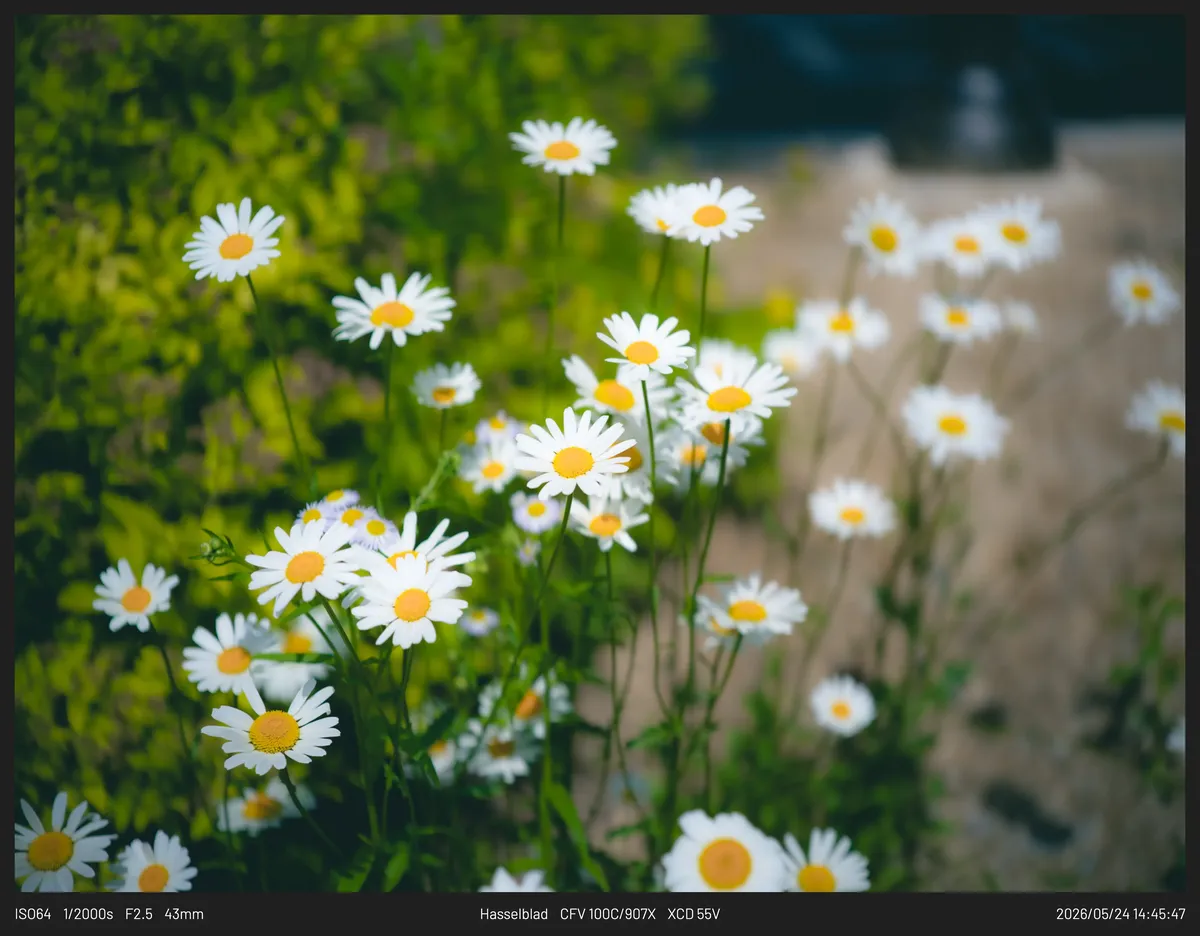This screenshot has width=1200, height=936.
Task: Select the 2026/05/24 capture date
Action: [1092, 914]
